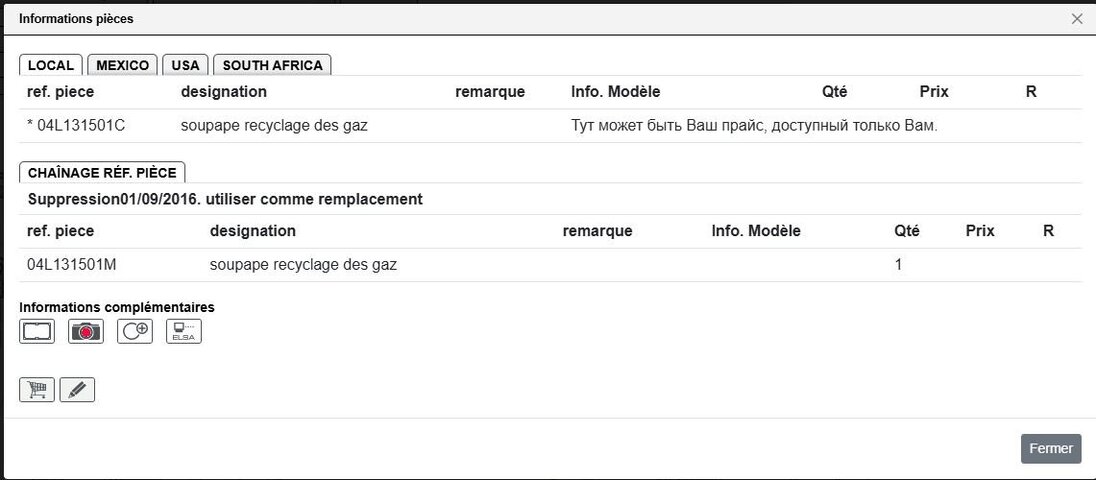Image resolution: width=1096 pixels, height=480 pixels.
Task: Close dialog with the X icon
Action: [x=1077, y=19]
